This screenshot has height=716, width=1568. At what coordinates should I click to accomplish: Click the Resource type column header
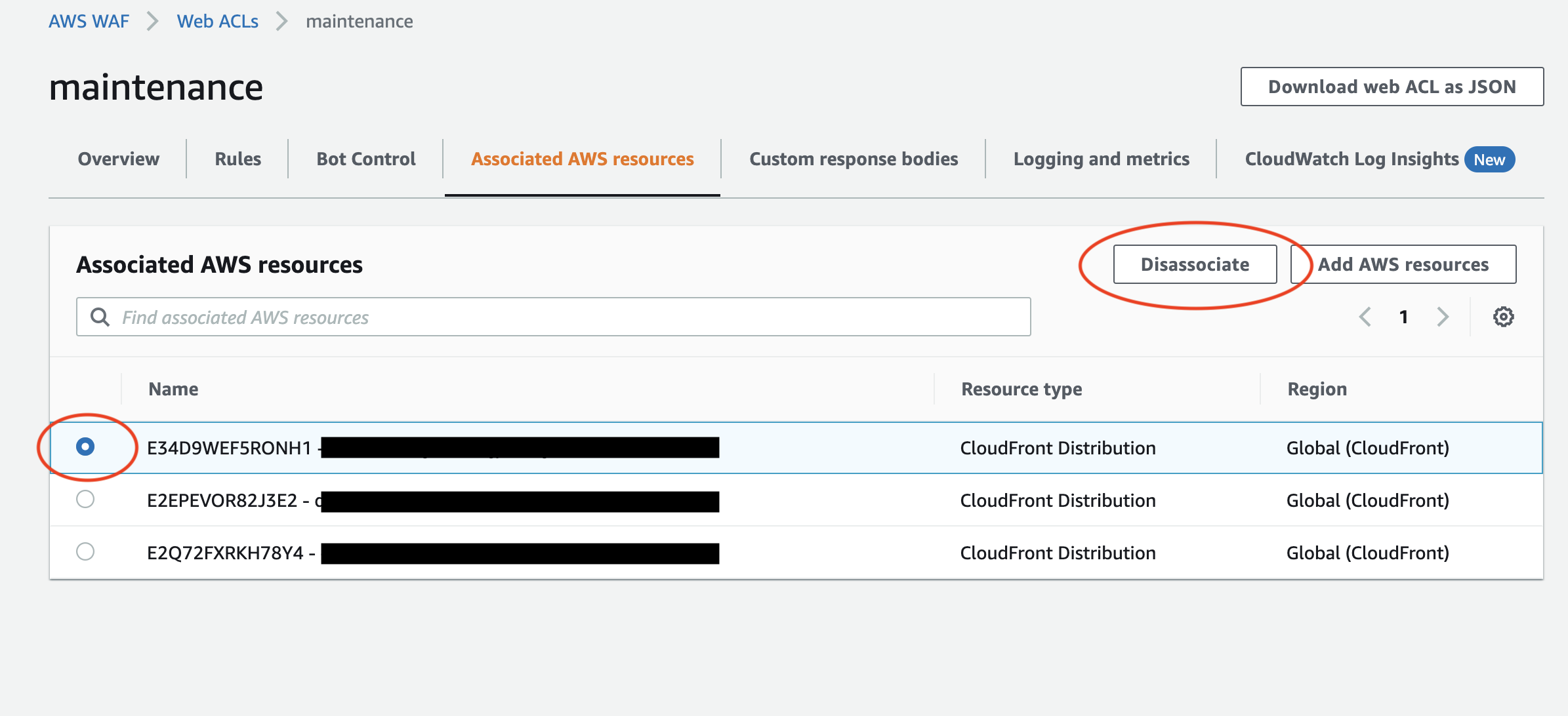[1021, 389]
